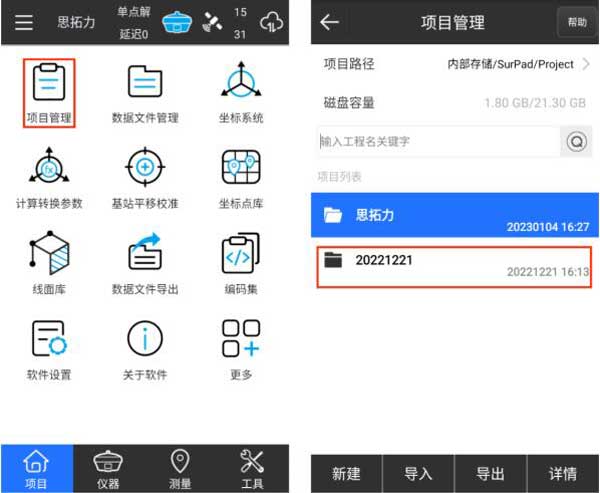Screen dimensions: 600x493
Task: Click 思拓力 project name in header
Action: tap(76, 22)
